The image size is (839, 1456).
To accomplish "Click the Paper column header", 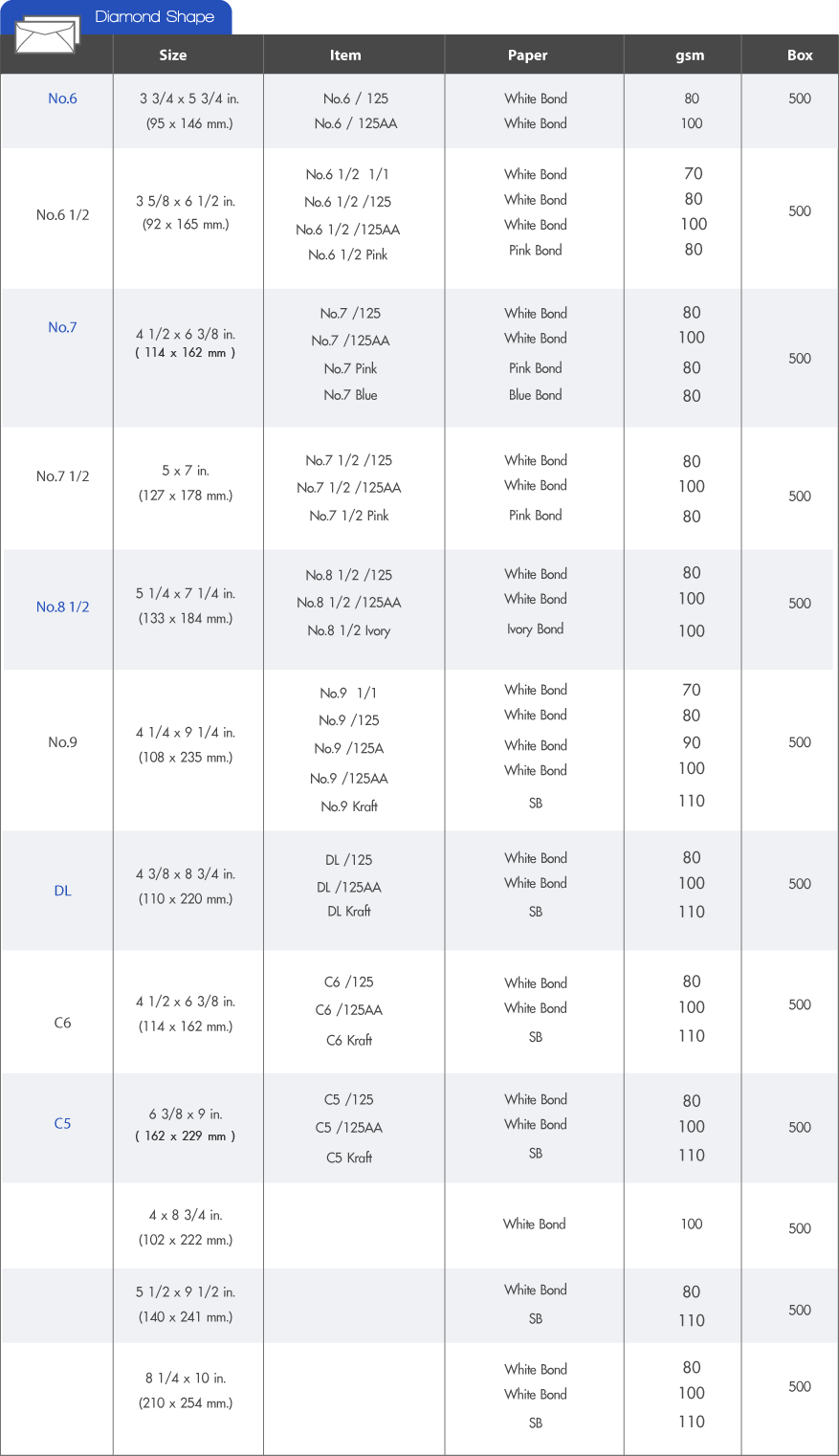I will tap(527, 55).
